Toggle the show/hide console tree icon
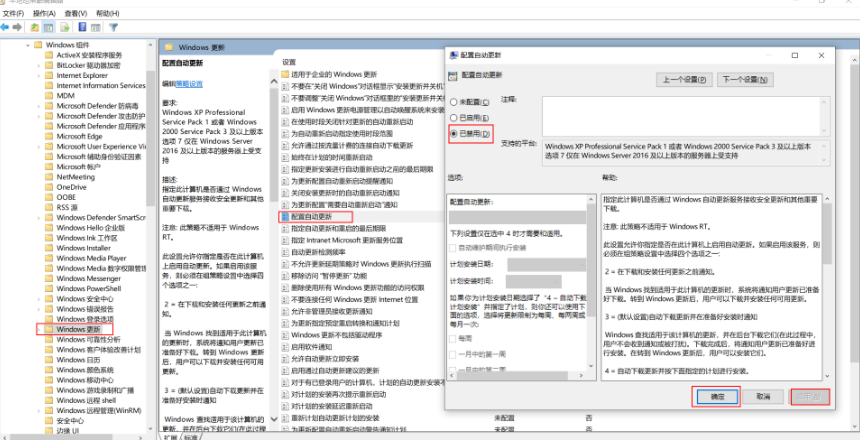Image resolution: width=860 pixels, height=440 pixels. coord(48,27)
